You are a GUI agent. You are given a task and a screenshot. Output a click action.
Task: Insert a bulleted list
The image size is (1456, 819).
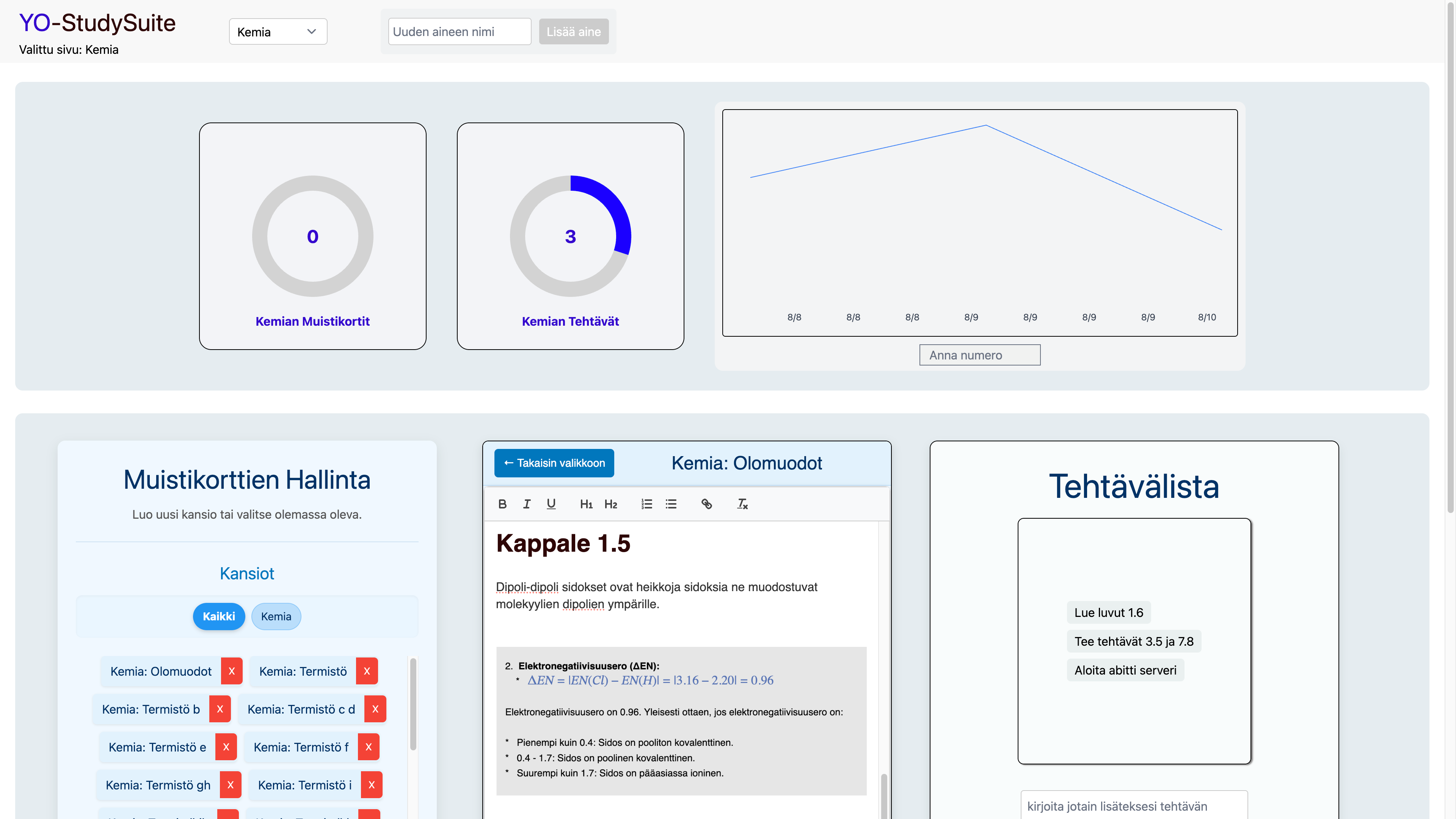pos(671,504)
